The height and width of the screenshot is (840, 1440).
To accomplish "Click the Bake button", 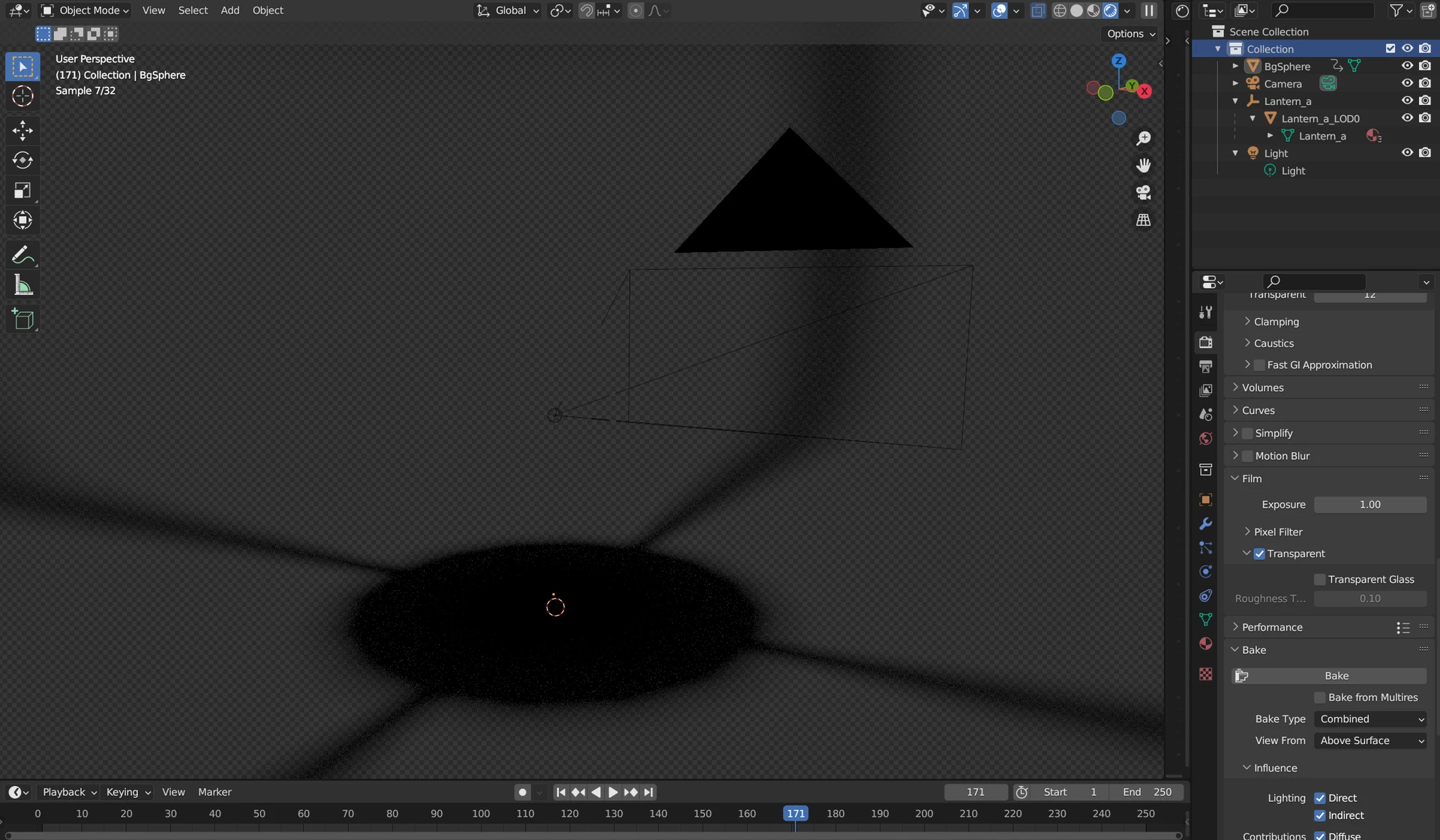I will click(x=1336, y=676).
